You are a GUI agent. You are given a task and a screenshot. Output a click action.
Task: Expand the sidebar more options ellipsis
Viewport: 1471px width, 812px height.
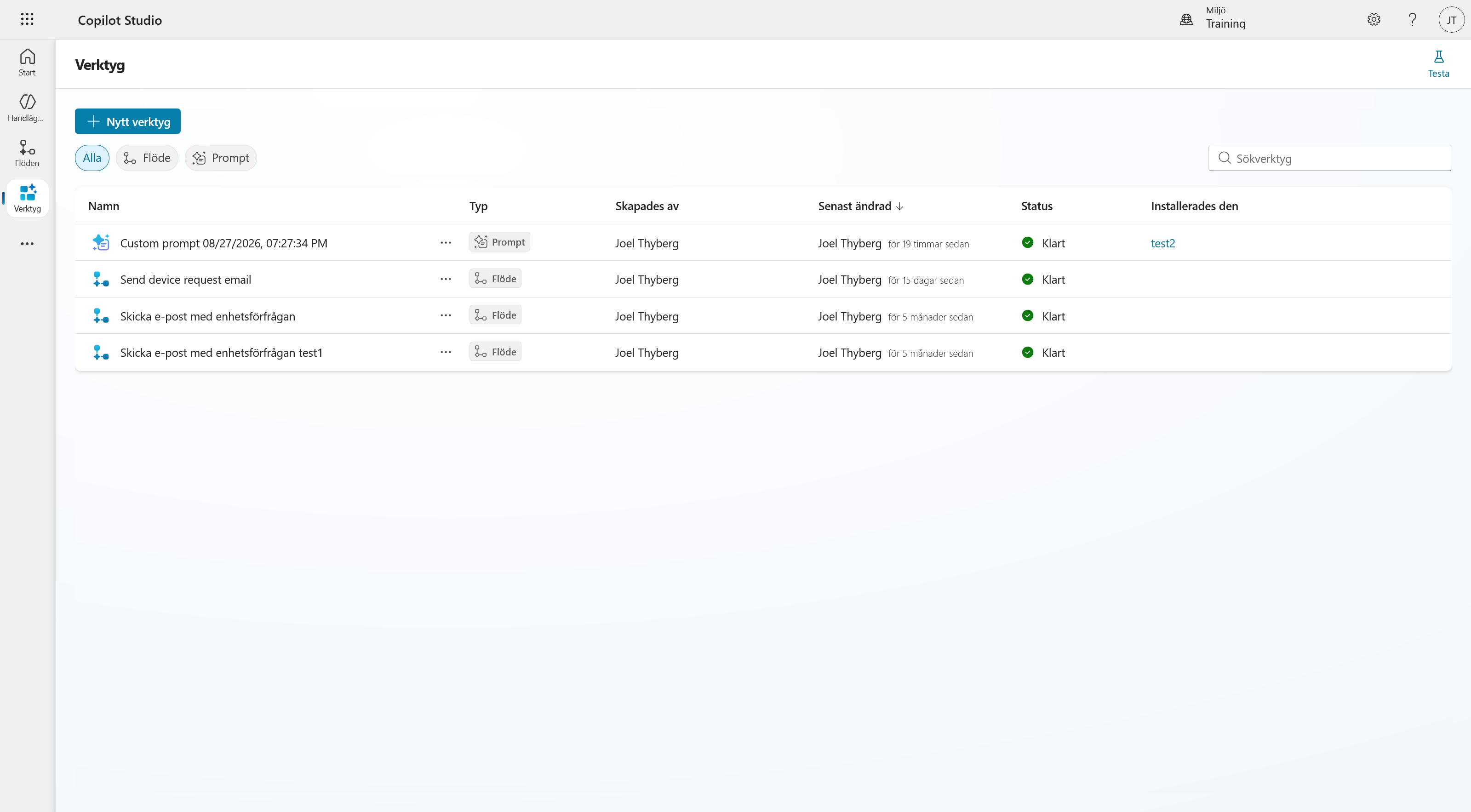tap(27, 244)
